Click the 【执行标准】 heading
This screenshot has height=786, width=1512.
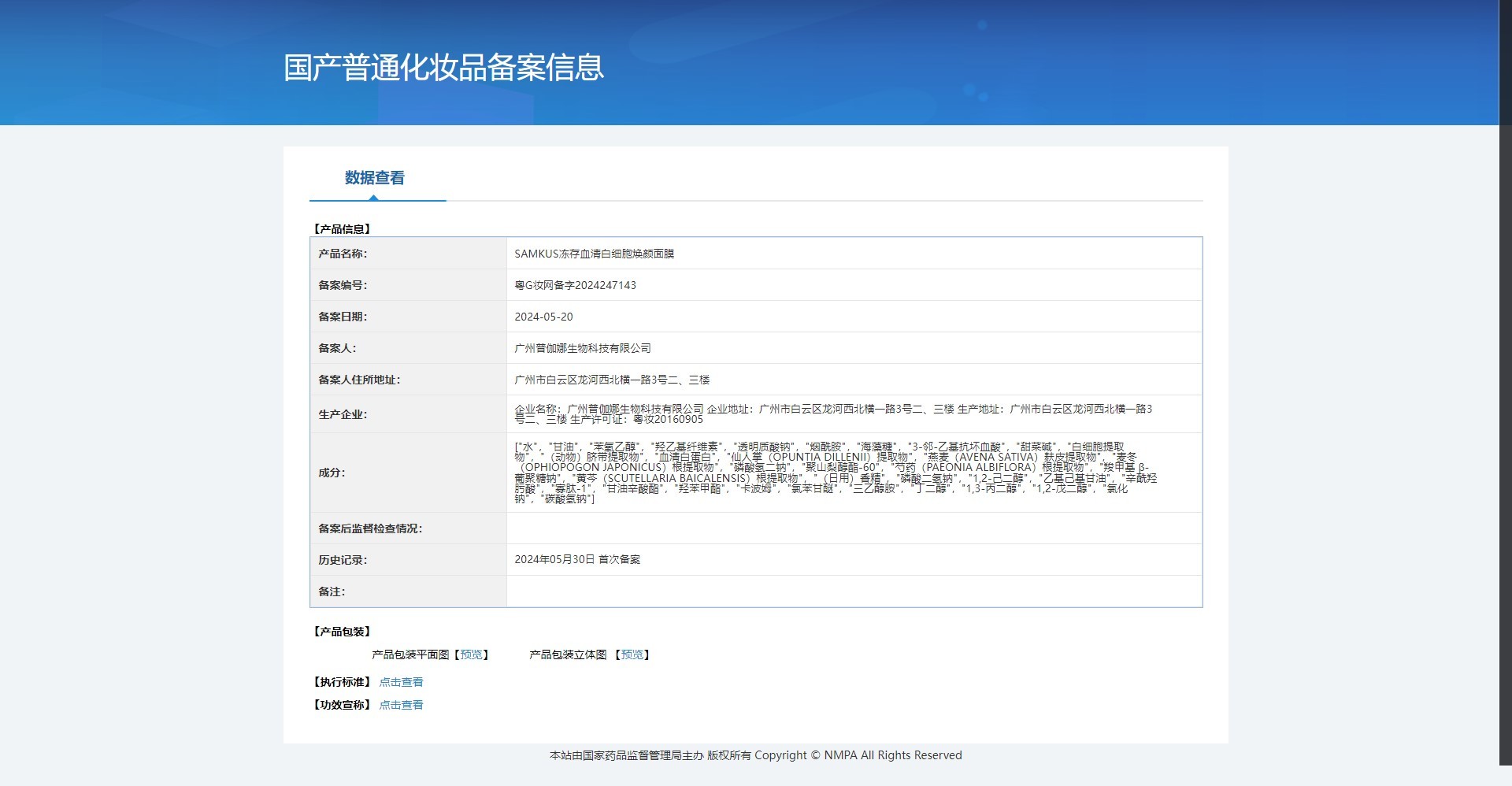(x=342, y=682)
